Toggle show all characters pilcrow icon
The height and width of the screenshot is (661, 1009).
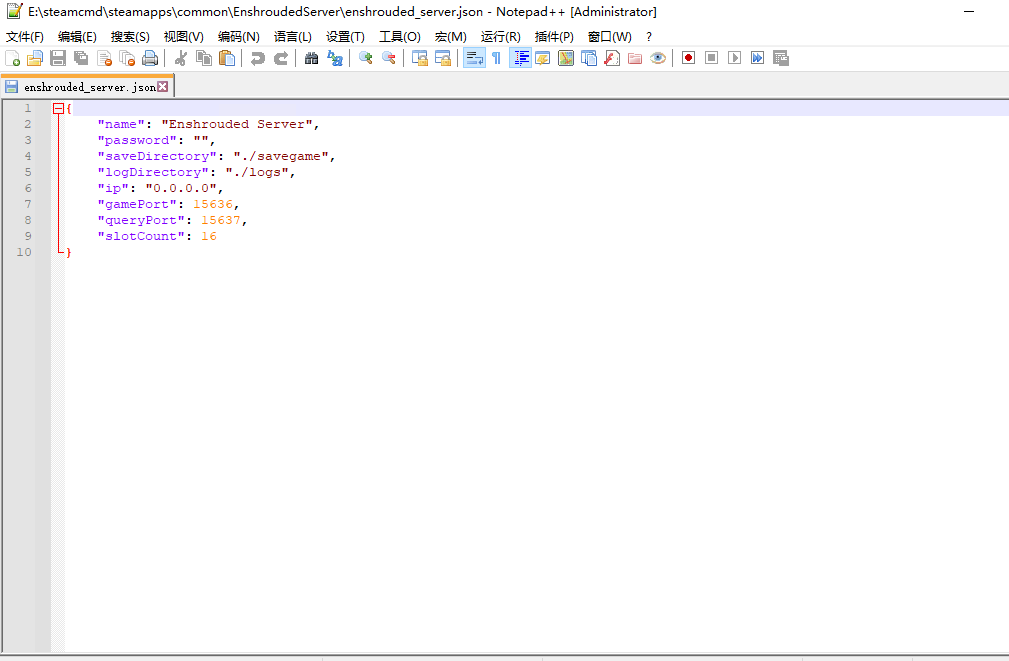[496, 58]
